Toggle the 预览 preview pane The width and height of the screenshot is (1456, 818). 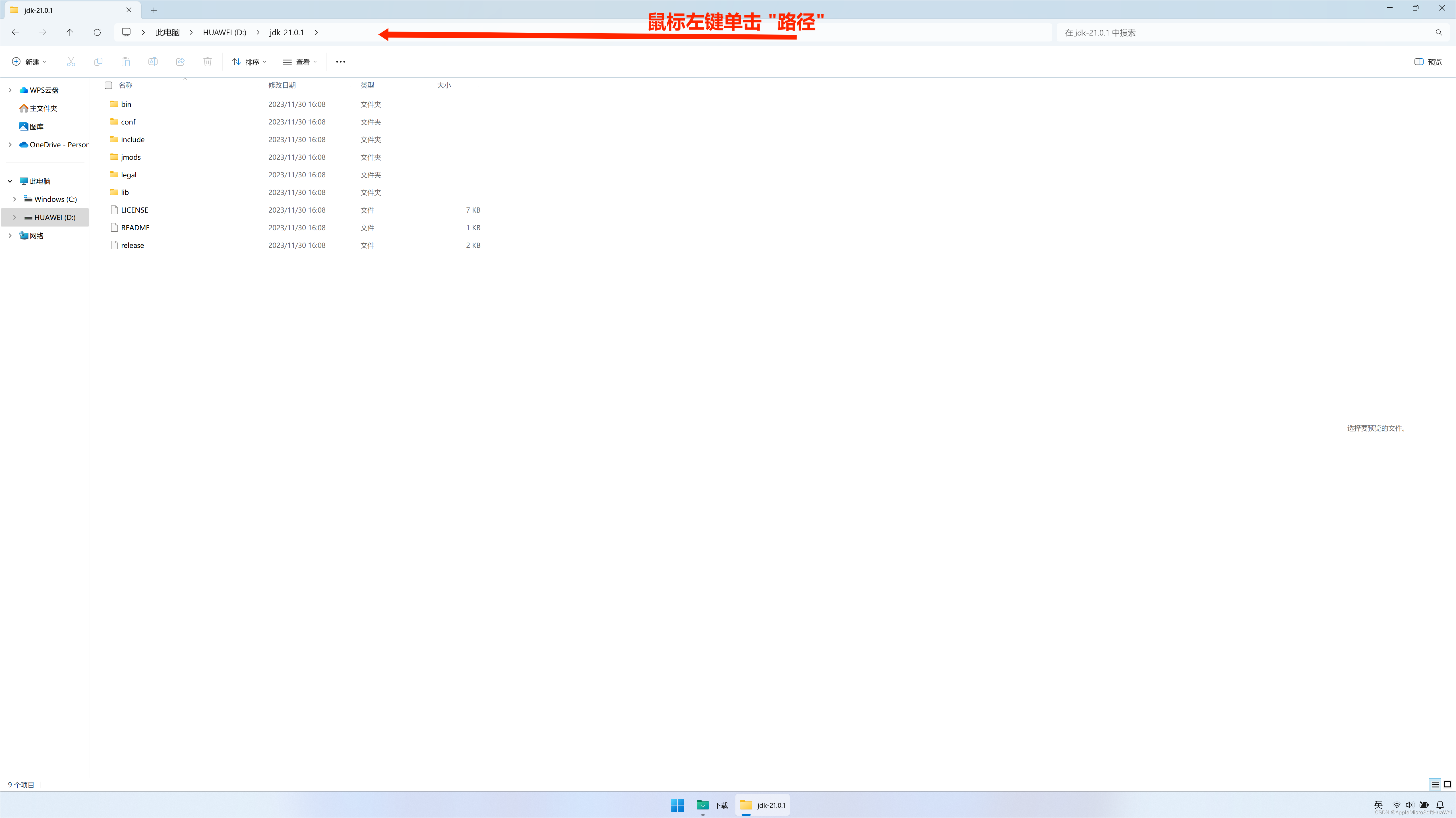coord(1428,62)
